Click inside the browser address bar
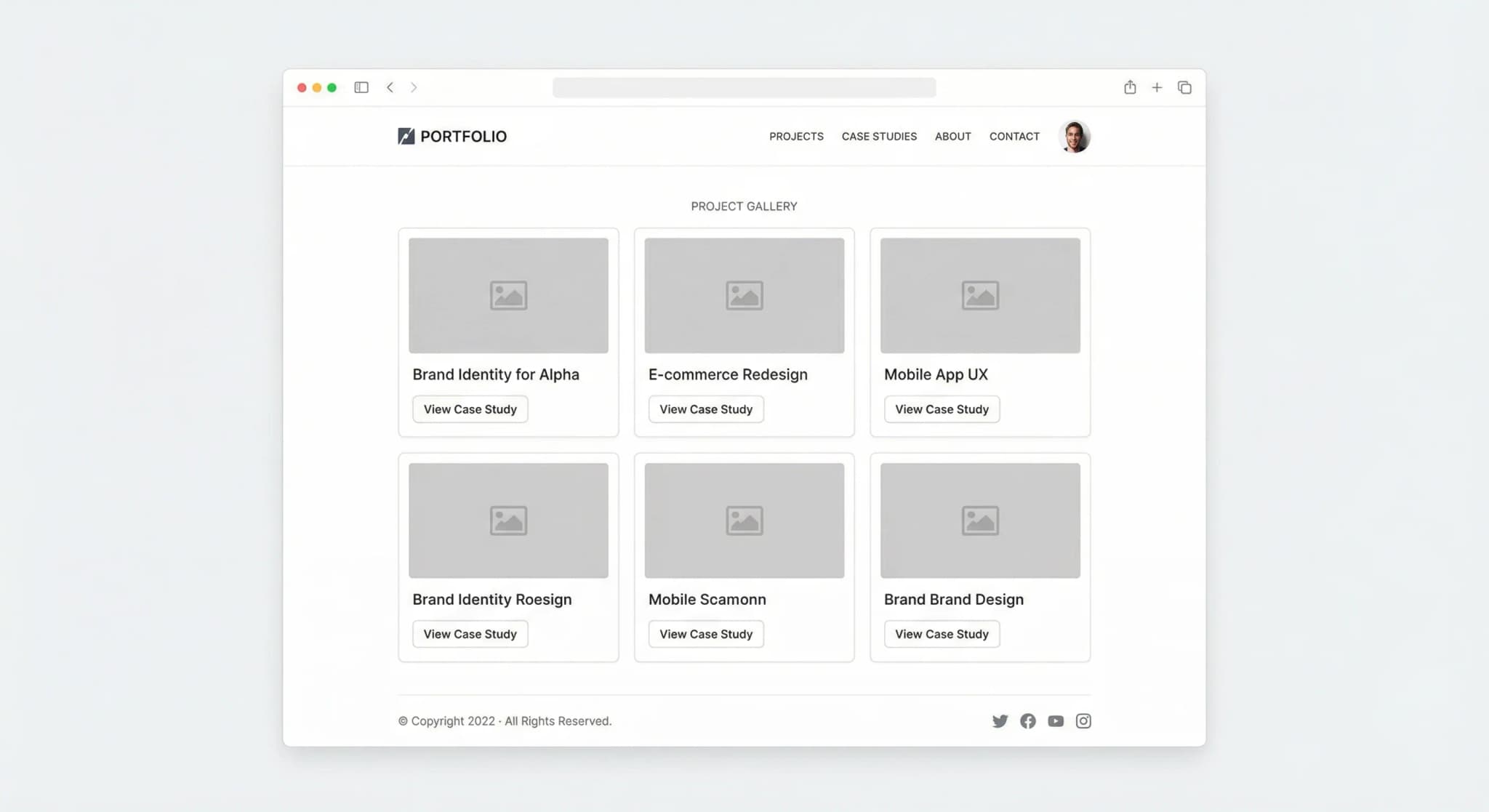This screenshot has width=1489, height=812. (744, 87)
